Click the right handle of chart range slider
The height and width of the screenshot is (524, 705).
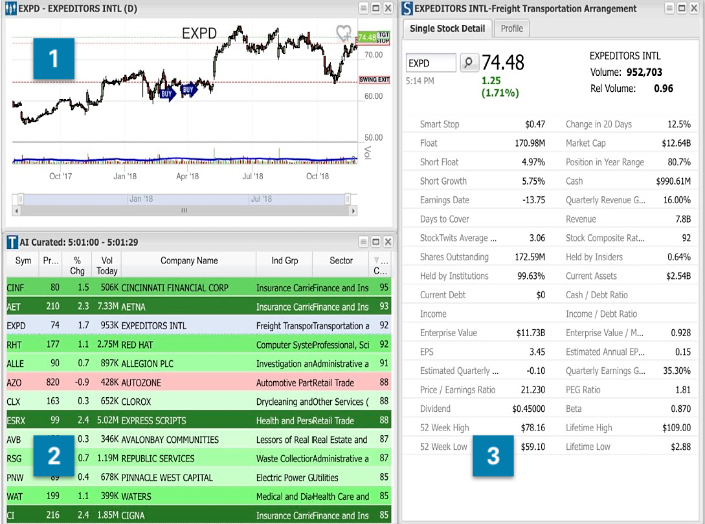click(x=348, y=199)
